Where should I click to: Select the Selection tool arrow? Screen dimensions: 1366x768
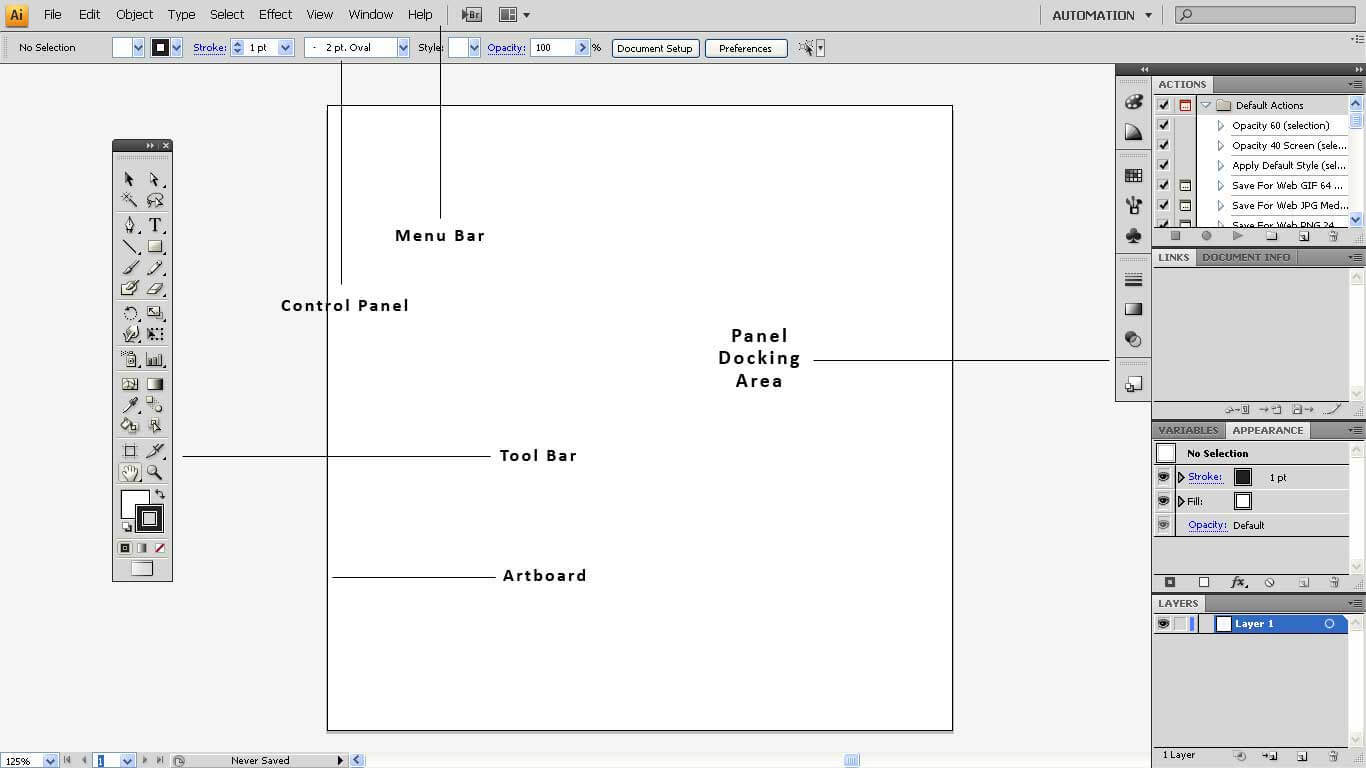pyautogui.click(x=129, y=179)
